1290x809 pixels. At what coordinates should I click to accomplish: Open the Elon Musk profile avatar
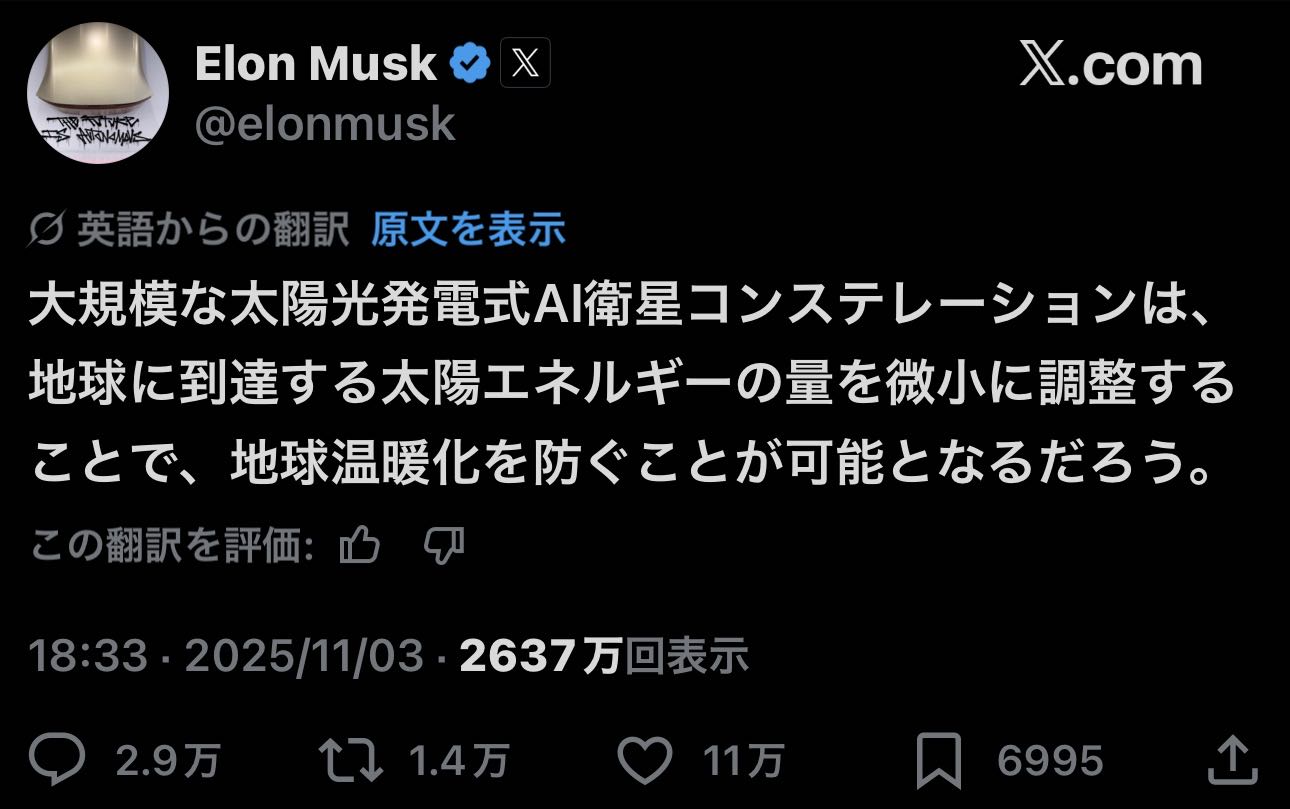pyautogui.click(x=97, y=93)
